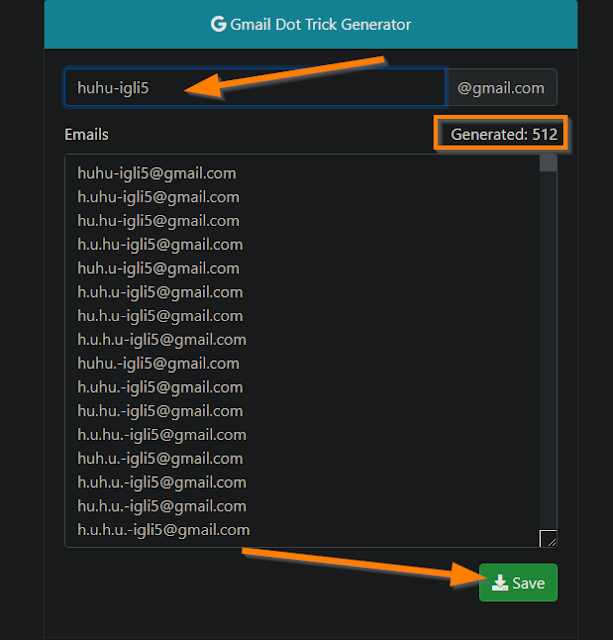
Task: Click the Google G logo icon
Action: click(x=218, y=24)
